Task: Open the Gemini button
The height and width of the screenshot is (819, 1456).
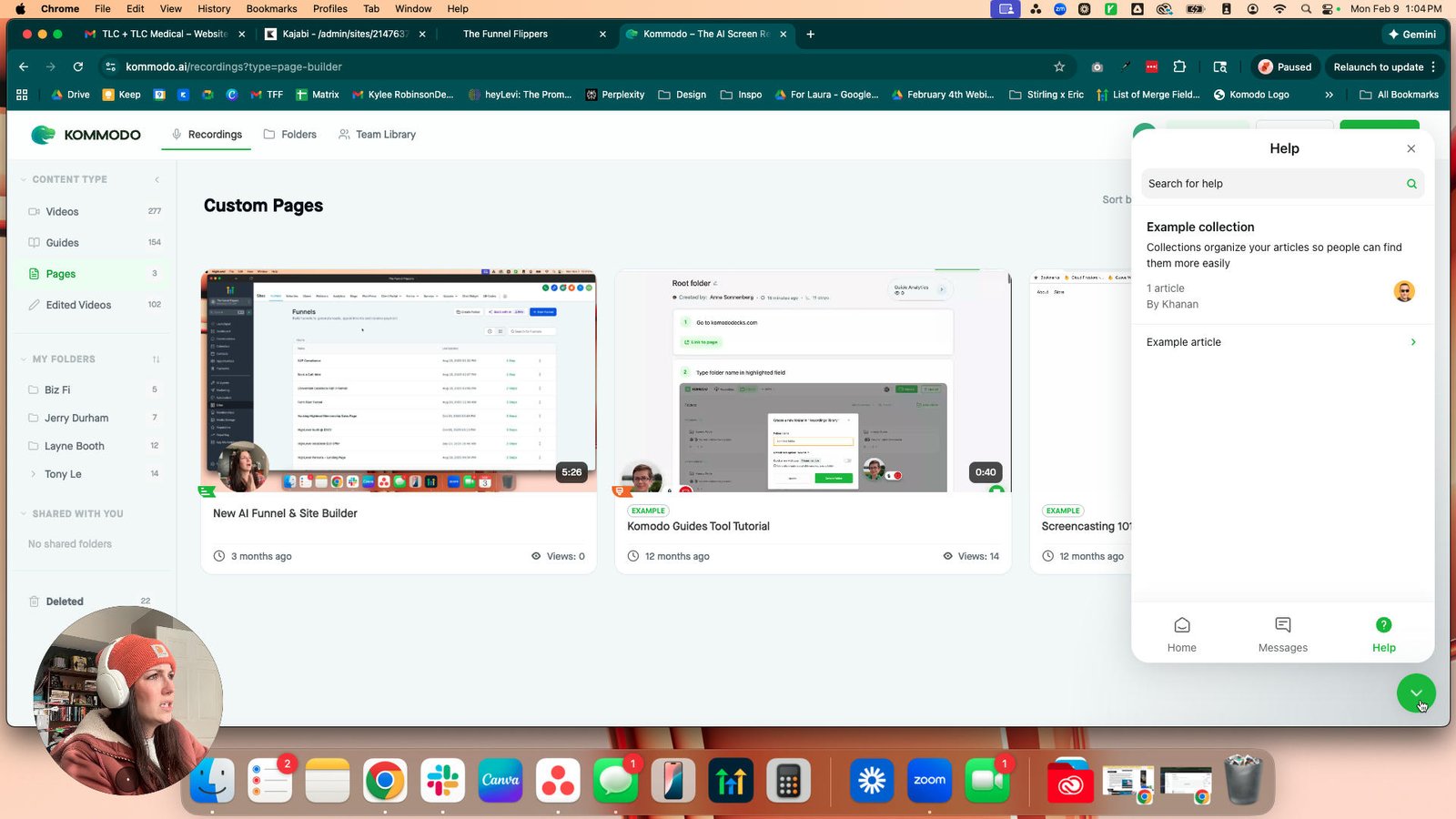Action: click(1411, 34)
